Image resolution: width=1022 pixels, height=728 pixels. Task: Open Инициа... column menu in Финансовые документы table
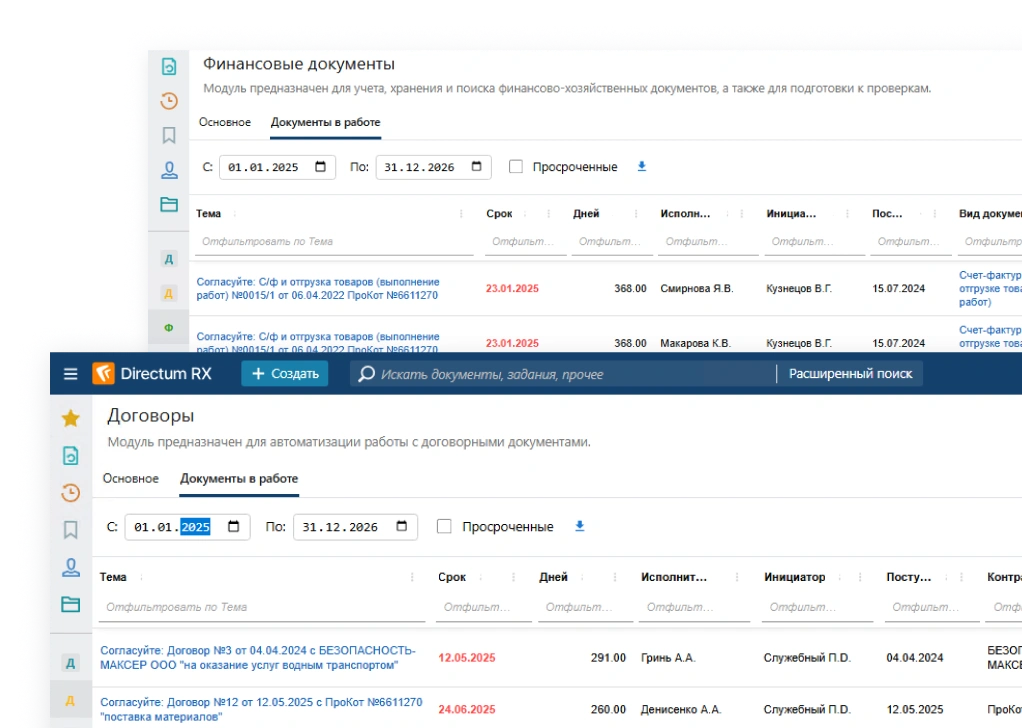(847, 214)
